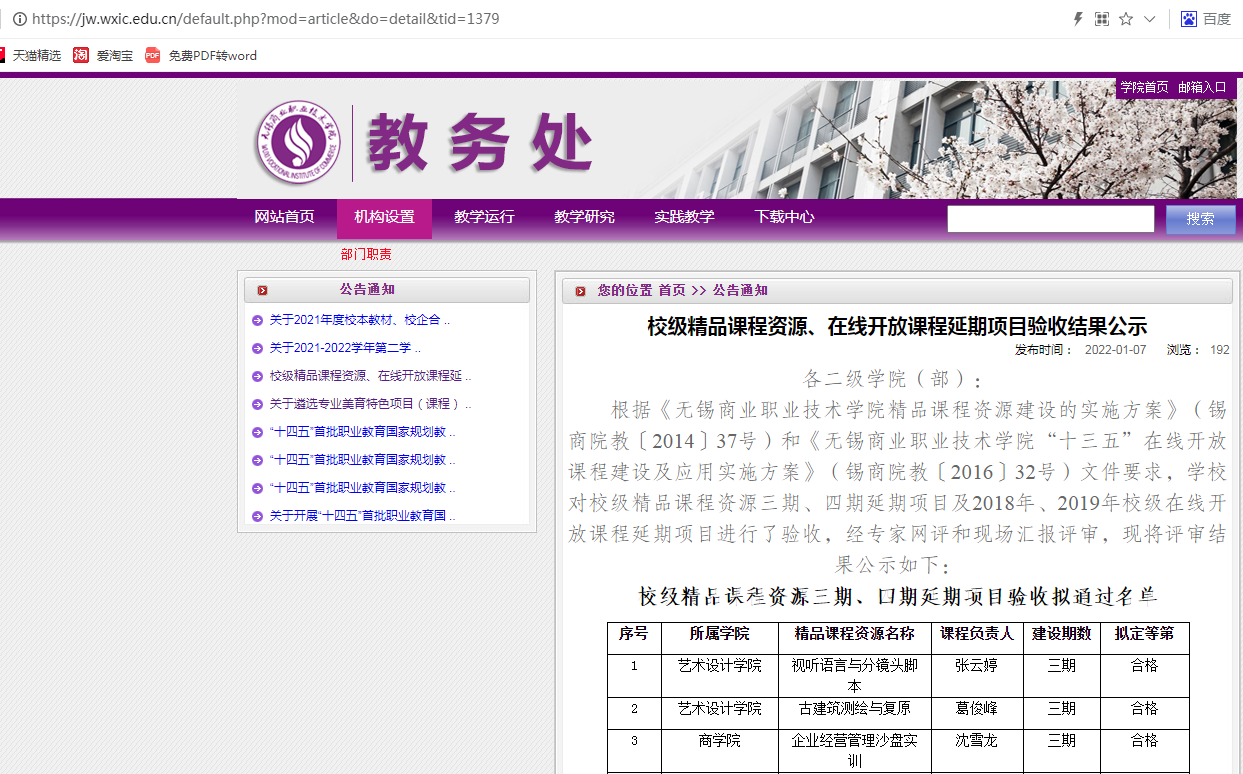This screenshot has width=1243, height=774.
Task: Click the 部门职责 submenu link
Action: [366, 255]
